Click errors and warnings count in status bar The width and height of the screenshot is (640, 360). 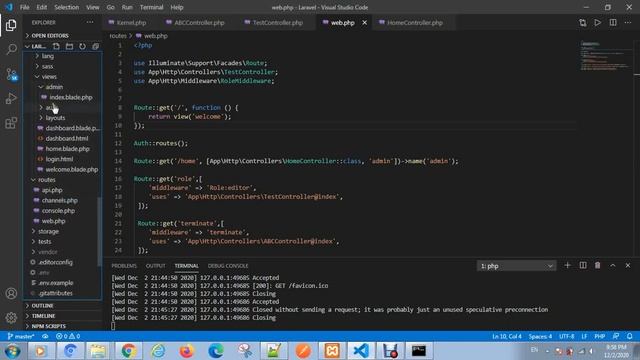click(68, 336)
